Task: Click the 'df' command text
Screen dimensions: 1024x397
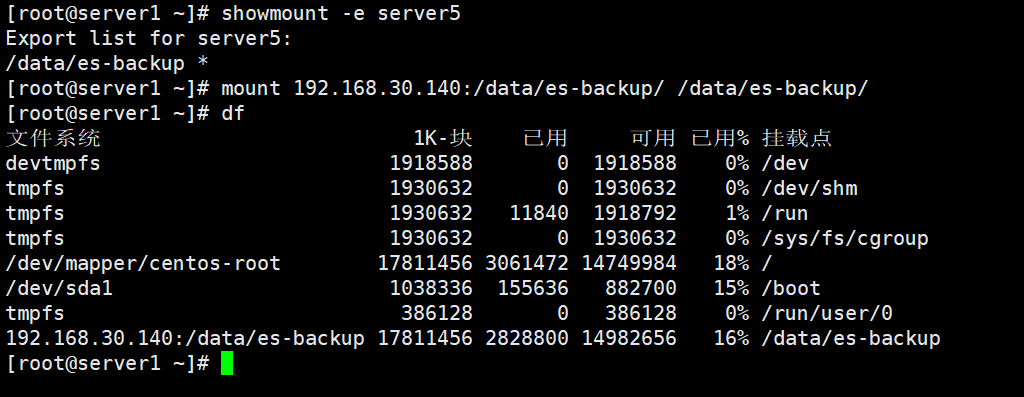Action: (x=233, y=113)
